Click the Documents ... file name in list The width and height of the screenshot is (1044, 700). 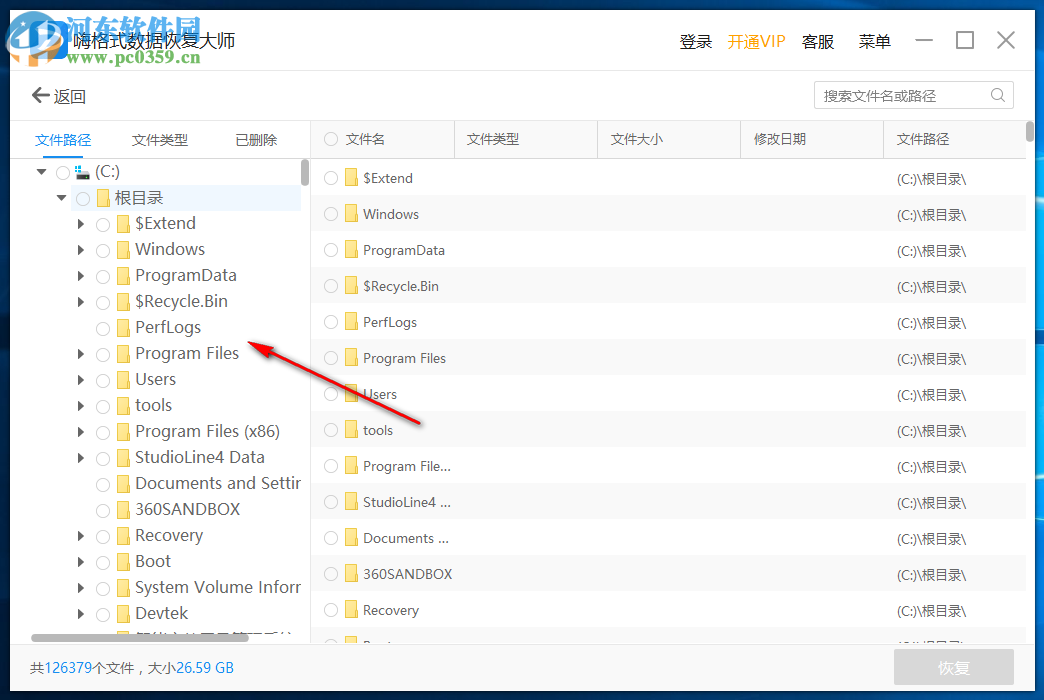click(405, 538)
